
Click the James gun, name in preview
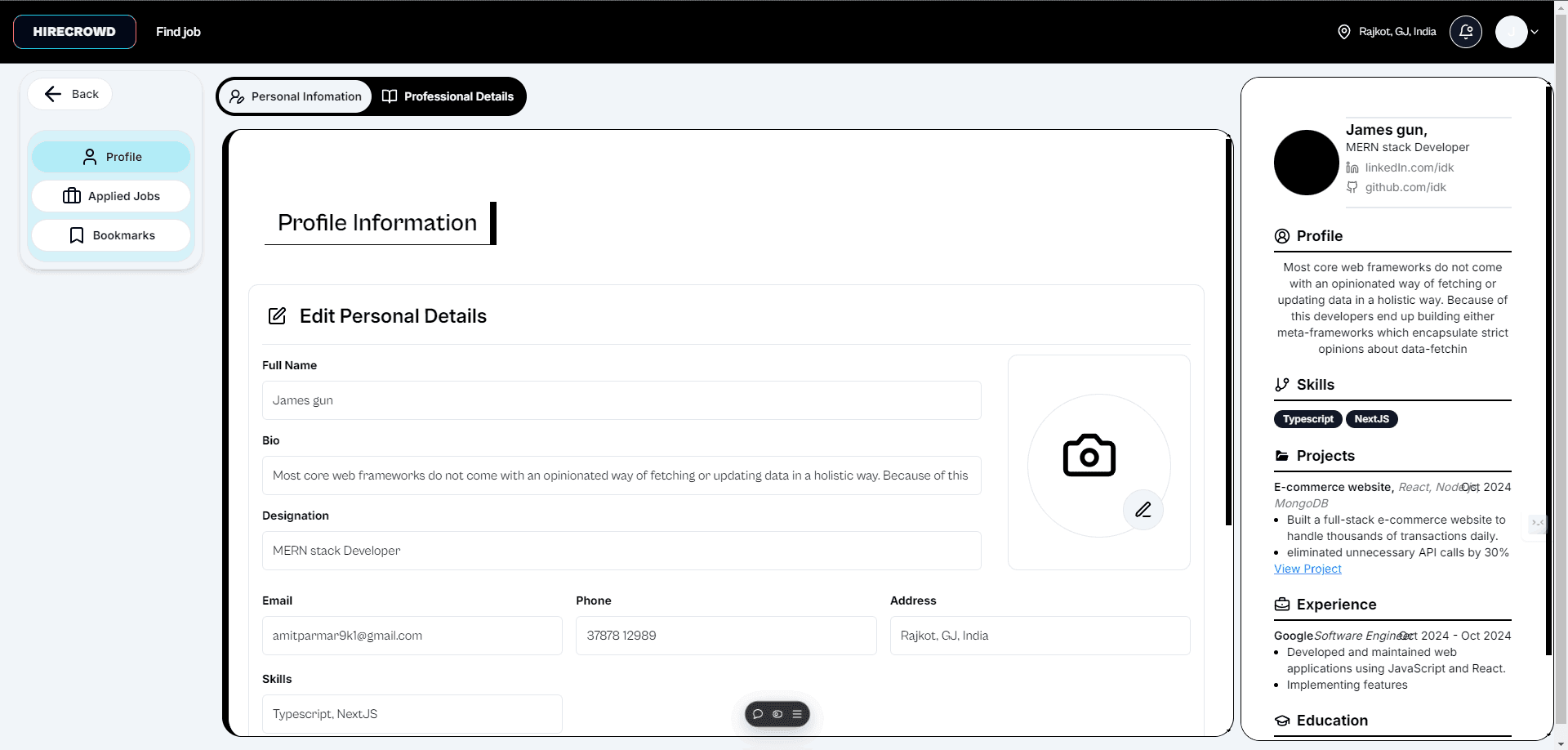[1387, 130]
